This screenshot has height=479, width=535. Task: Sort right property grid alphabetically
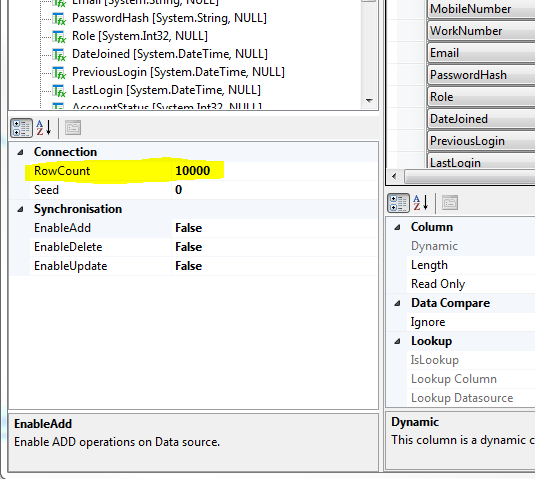pos(421,203)
